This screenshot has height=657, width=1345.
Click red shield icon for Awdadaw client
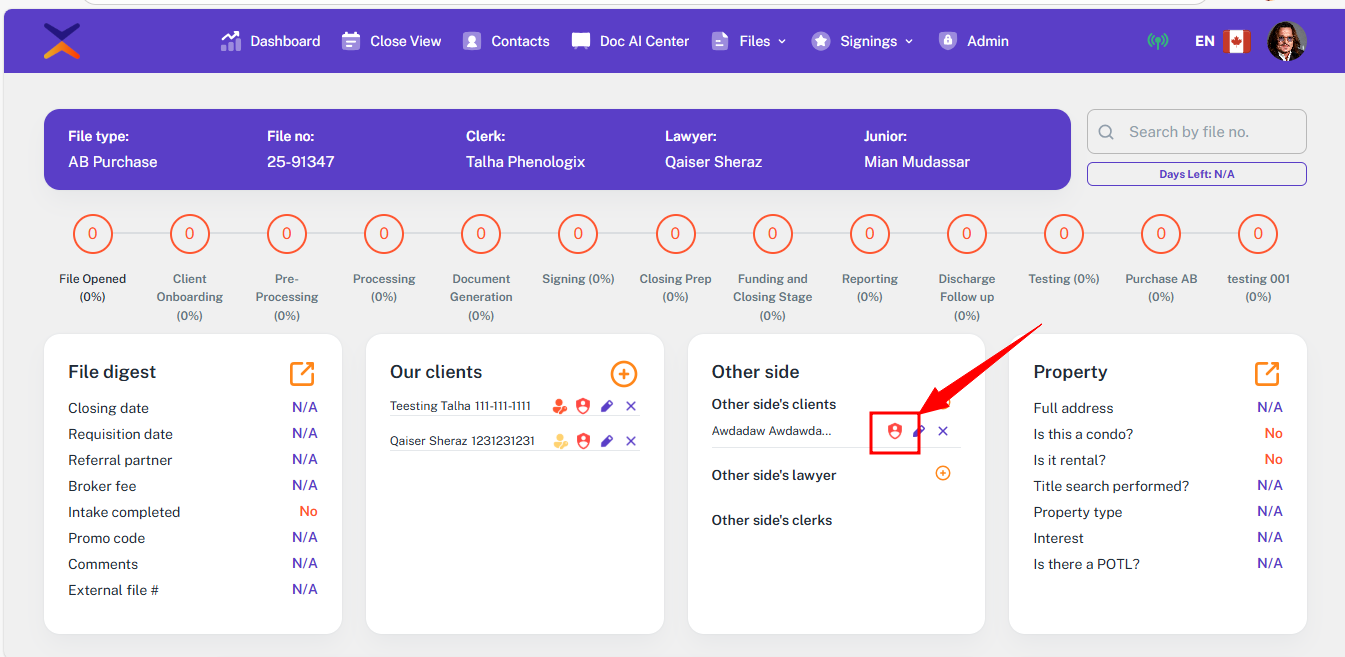(895, 431)
